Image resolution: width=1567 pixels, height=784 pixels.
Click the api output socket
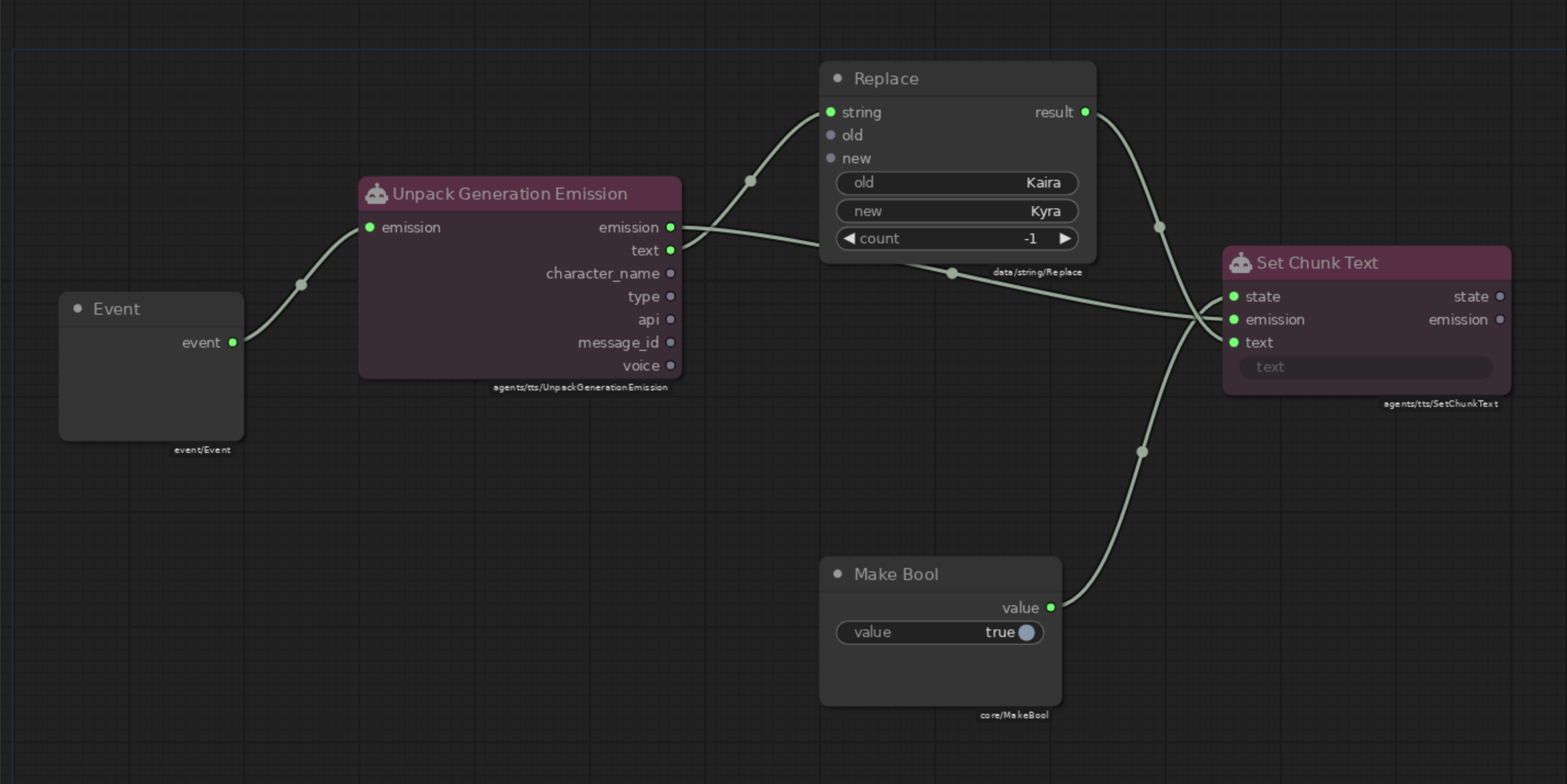(x=671, y=319)
